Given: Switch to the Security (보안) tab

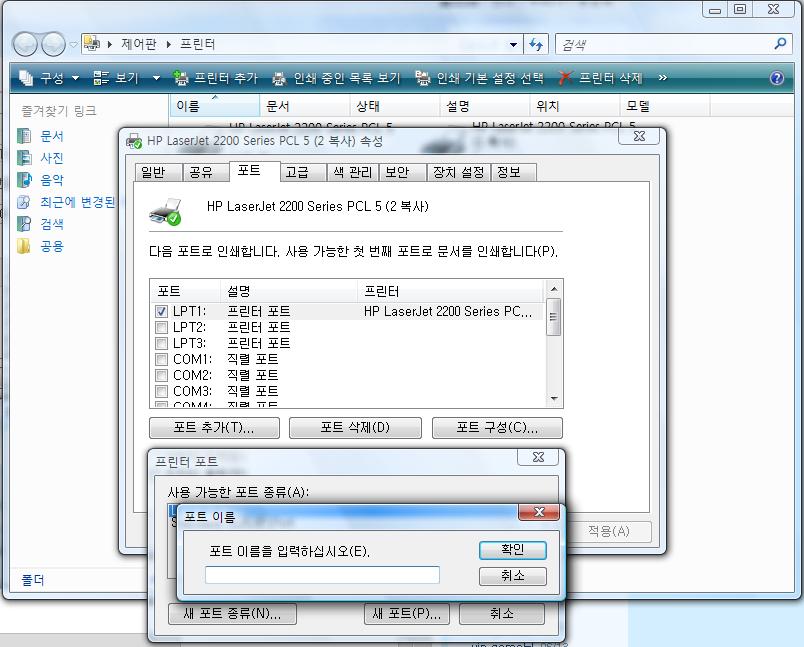Looking at the screenshot, I should click(403, 172).
